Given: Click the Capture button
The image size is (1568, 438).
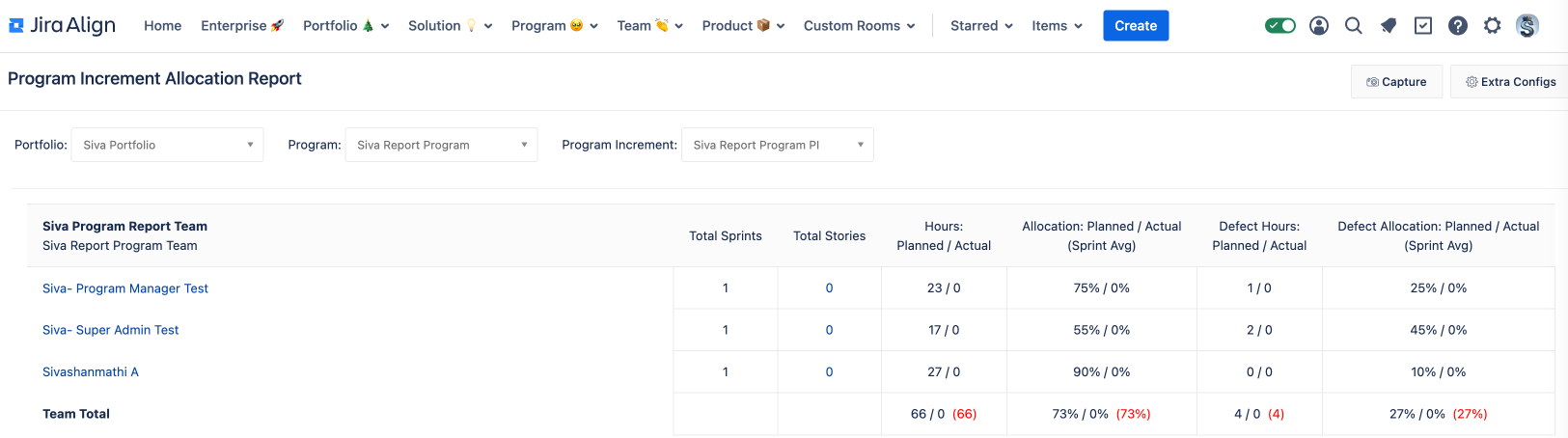Looking at the screenshot, I should 1396,82.
